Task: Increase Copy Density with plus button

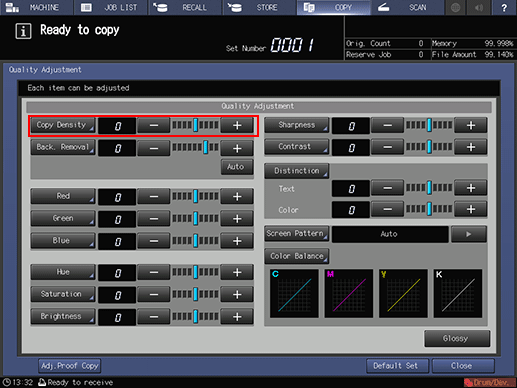Action: click(237, 126)
